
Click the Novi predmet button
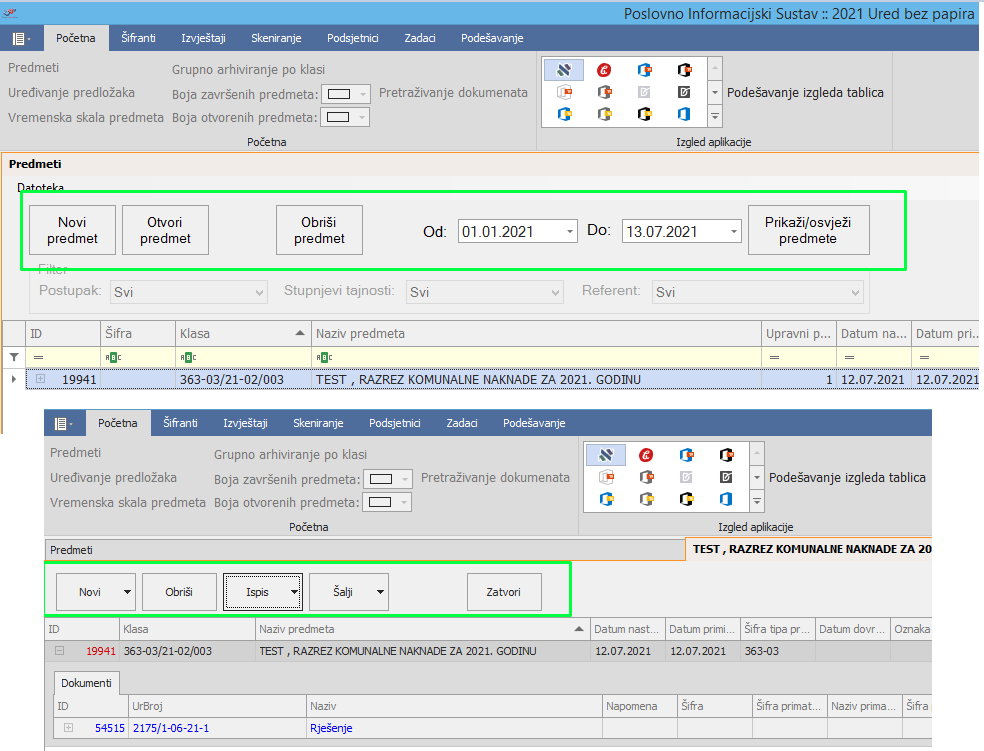point(72,231)
